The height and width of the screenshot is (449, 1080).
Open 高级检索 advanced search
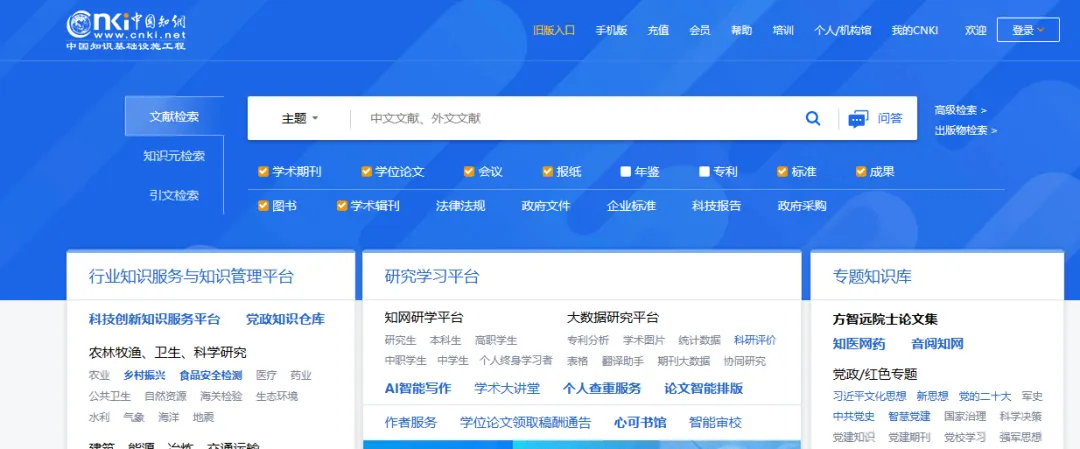pos(960,110)
